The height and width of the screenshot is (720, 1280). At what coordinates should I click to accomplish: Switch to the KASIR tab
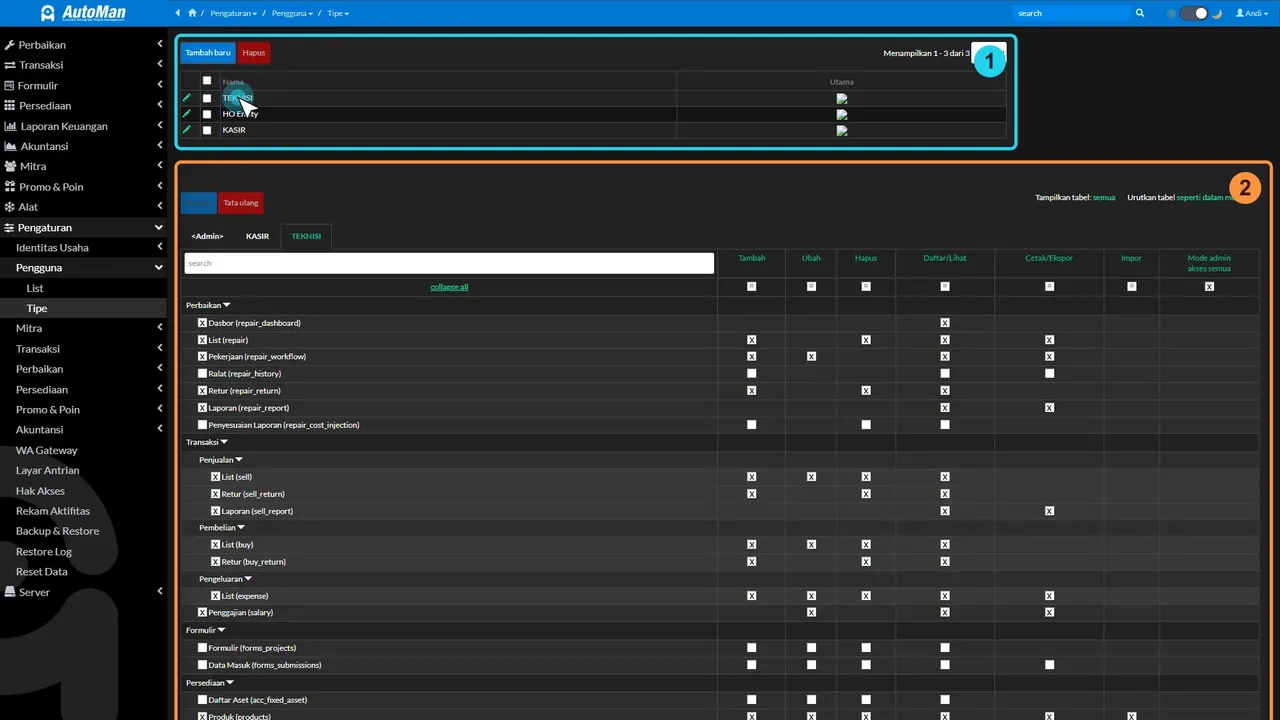point(258,236)
